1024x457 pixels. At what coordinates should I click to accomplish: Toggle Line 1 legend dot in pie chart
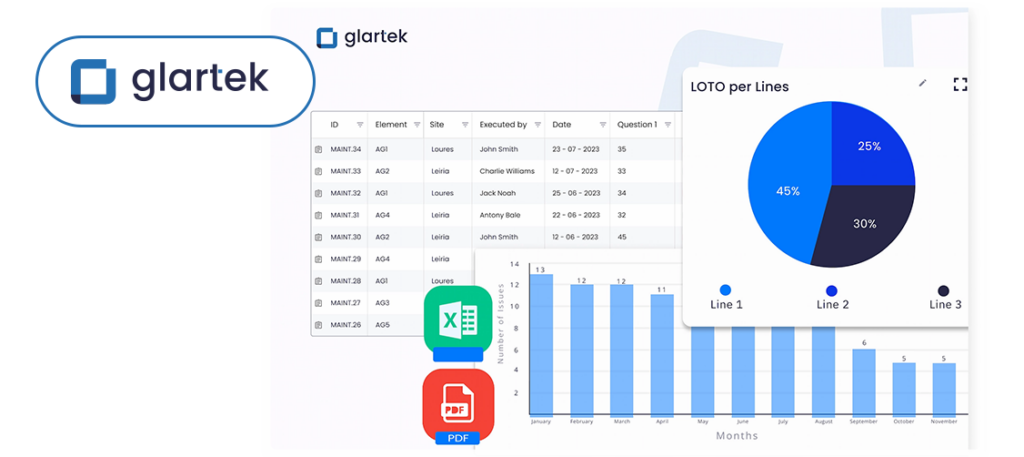click(725, 290)
